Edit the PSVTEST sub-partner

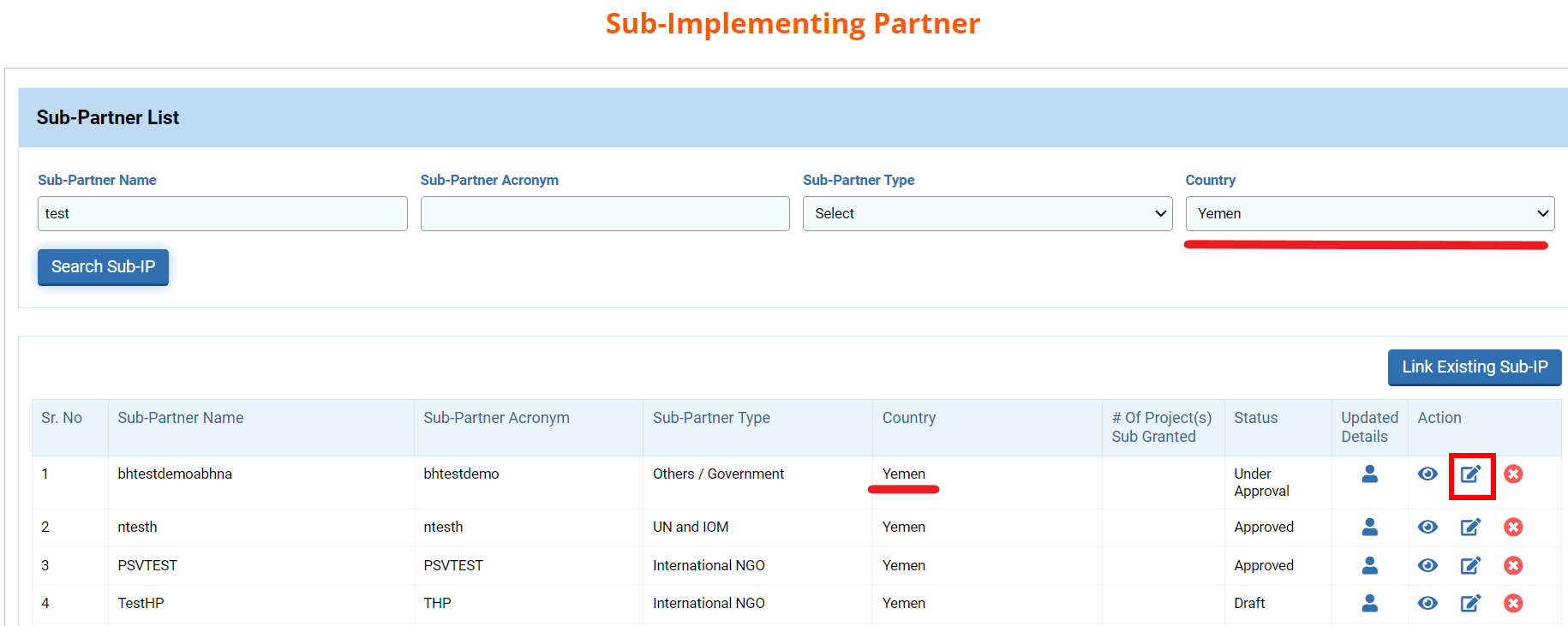(x=1471, y=565)
